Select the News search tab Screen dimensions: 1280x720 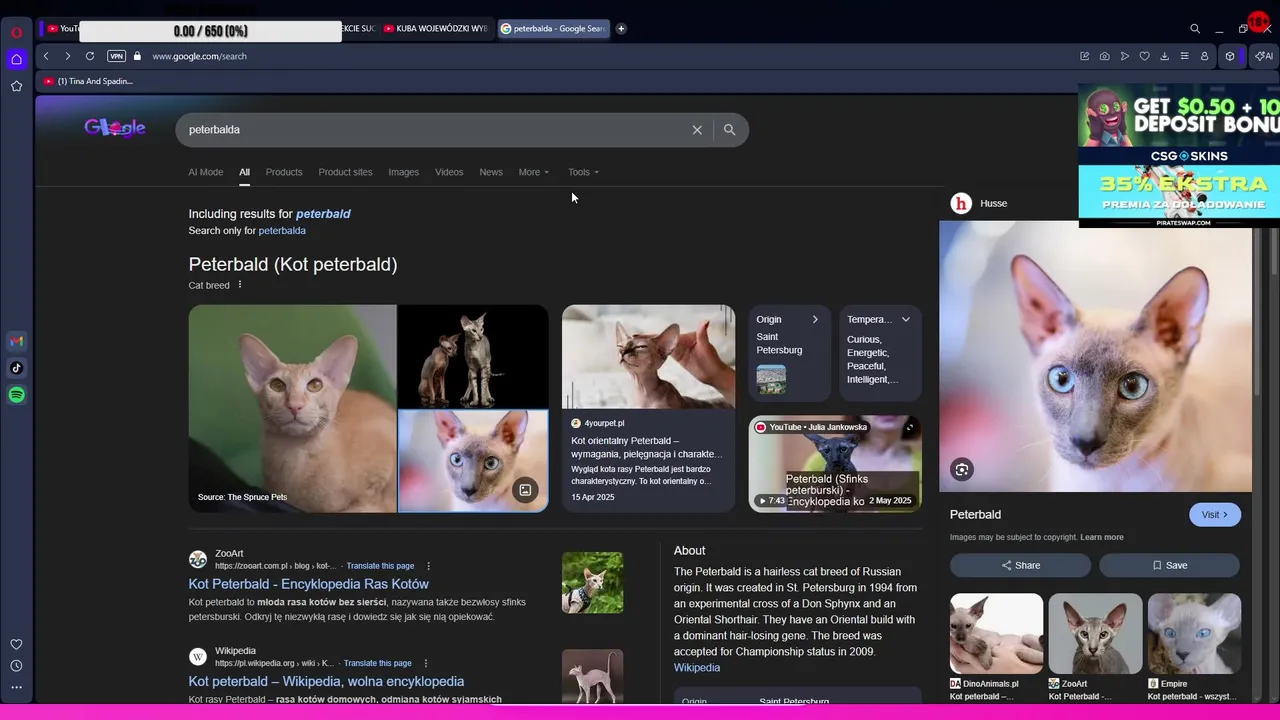click(x=491, y=172)
